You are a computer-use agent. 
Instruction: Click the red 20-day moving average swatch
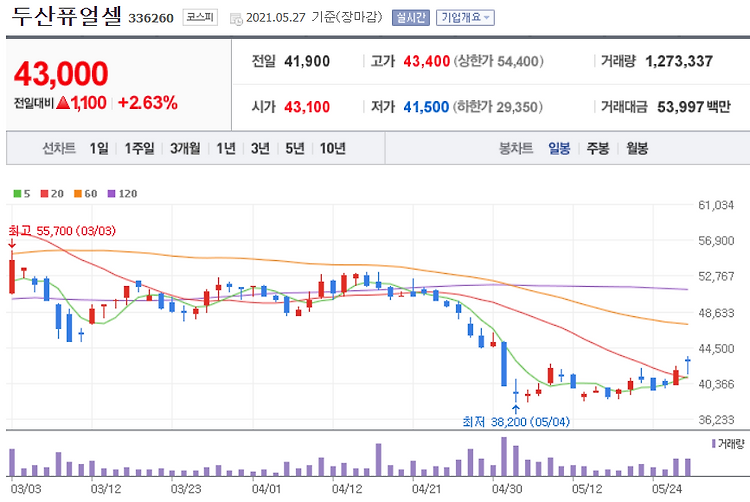[x=44, y=194]
